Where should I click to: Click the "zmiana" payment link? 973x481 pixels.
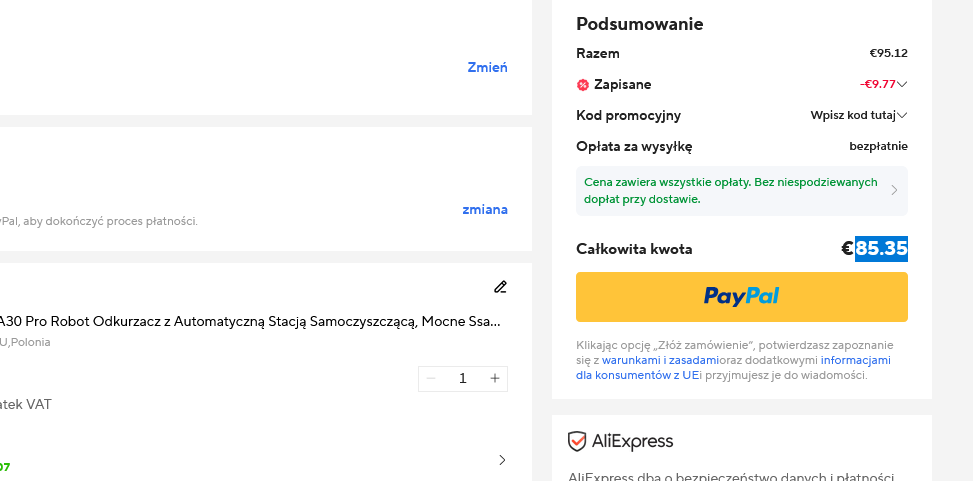pos(485,209)
